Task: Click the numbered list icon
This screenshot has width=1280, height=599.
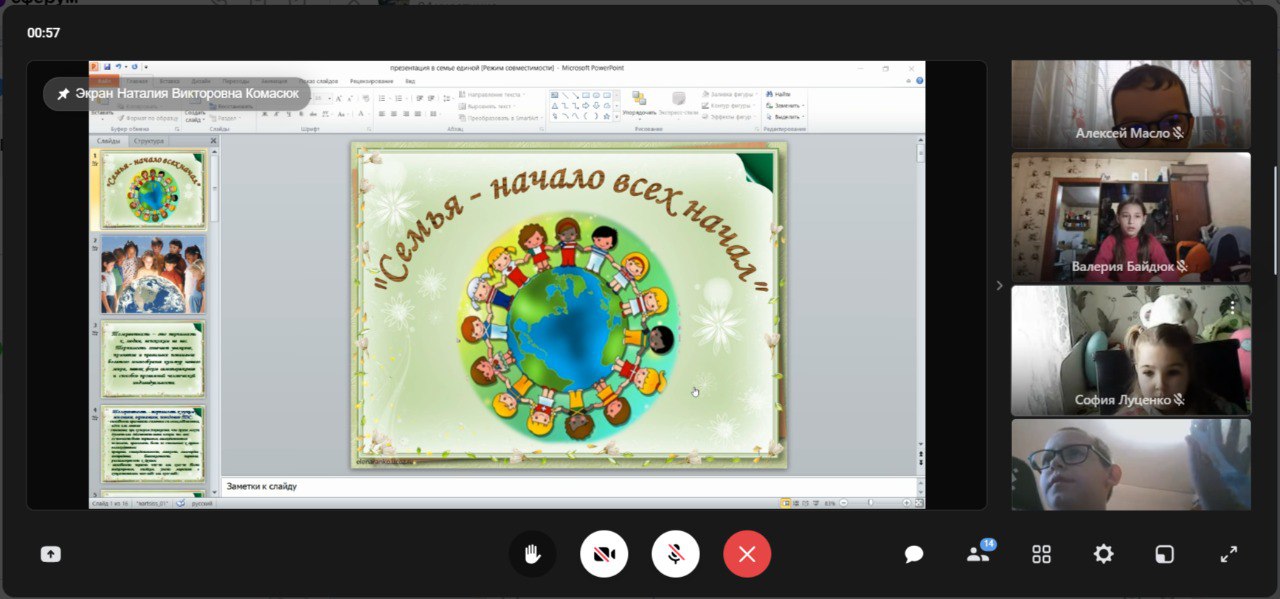Action: [398, 98]
